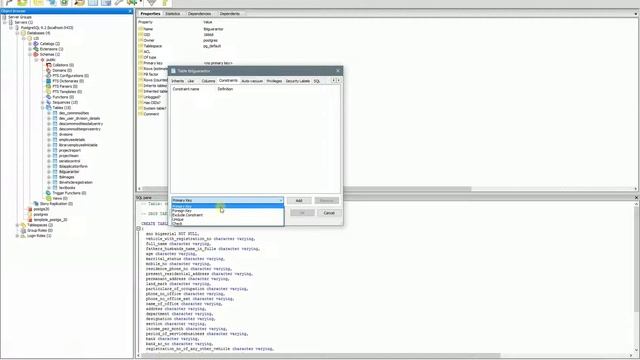Select the divisions table in tree
The width and height of the screenshot is (640, 360).
click(66, 134)
